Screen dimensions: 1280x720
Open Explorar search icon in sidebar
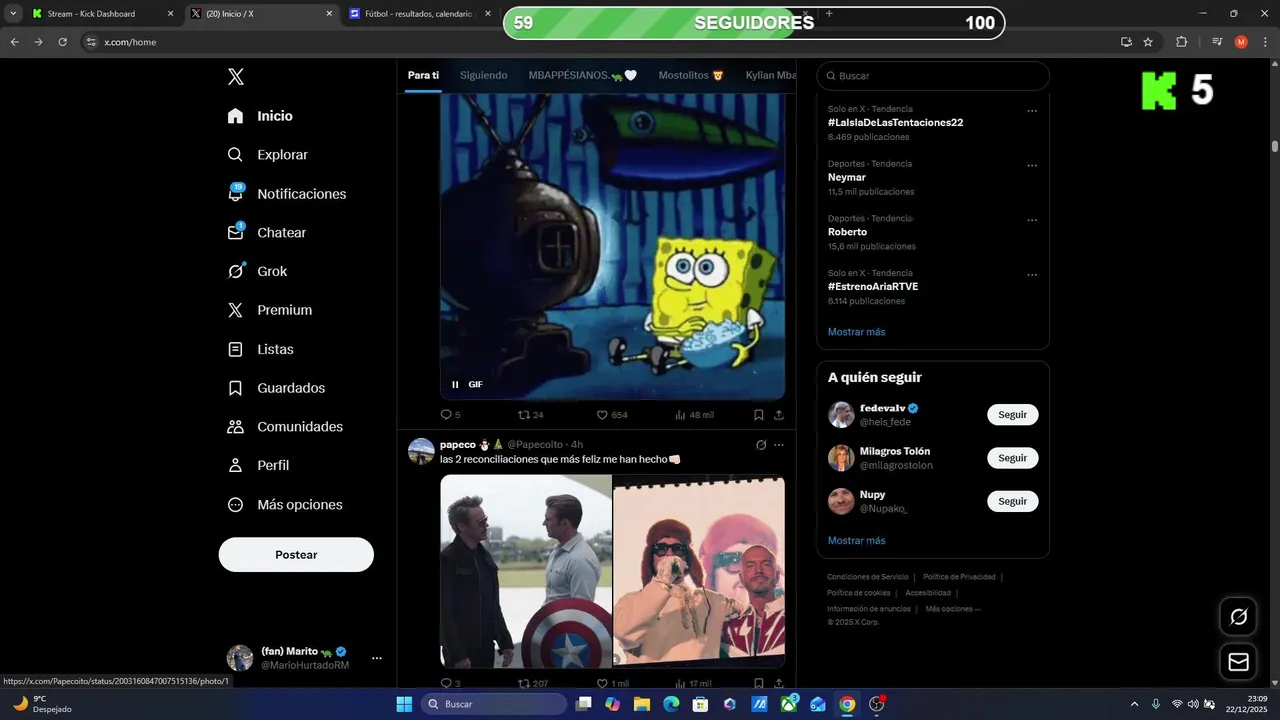(x=235, y=155)
